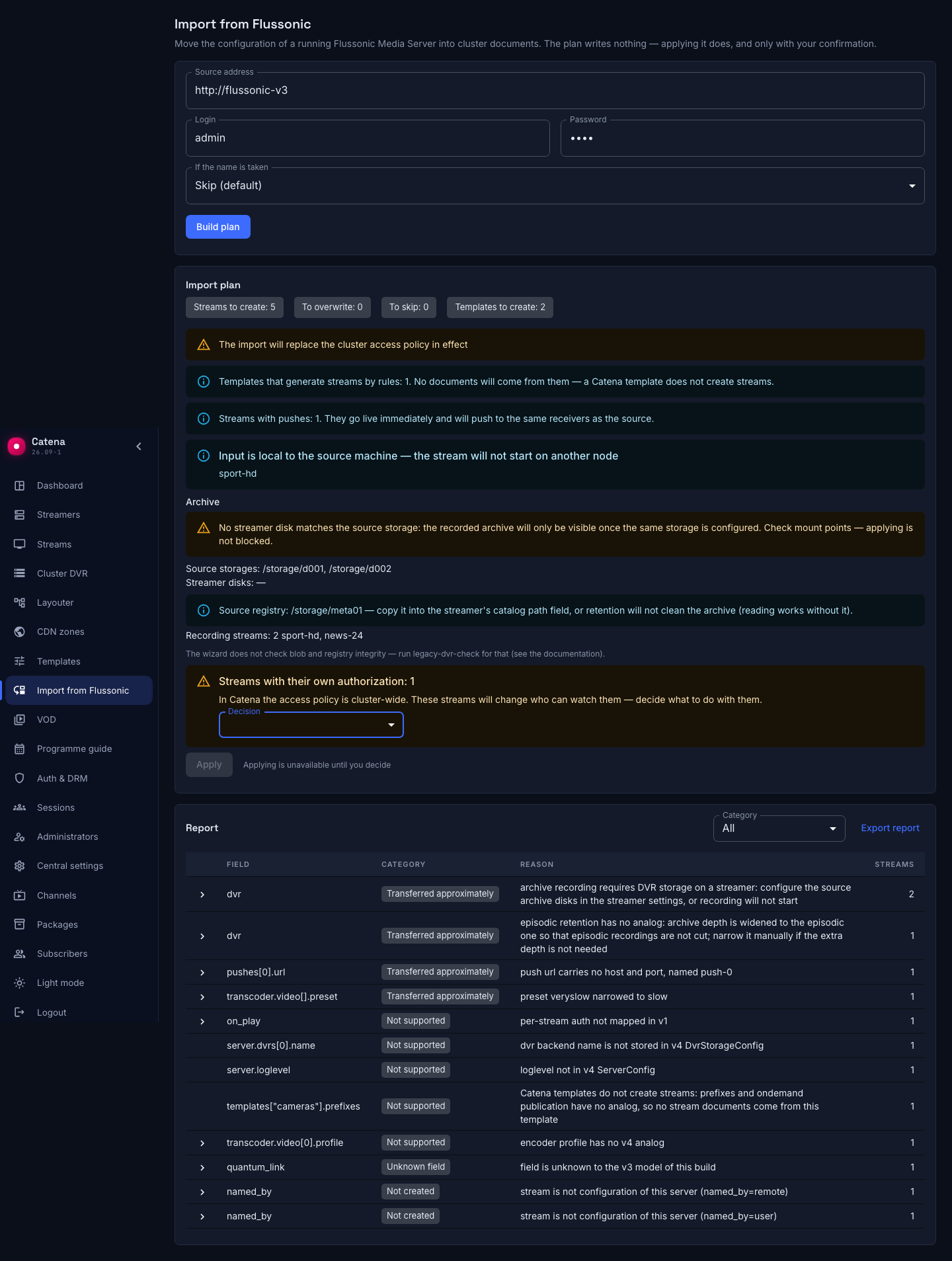
Task: Click the Streamers server icon
Action: tap(20, 514)
